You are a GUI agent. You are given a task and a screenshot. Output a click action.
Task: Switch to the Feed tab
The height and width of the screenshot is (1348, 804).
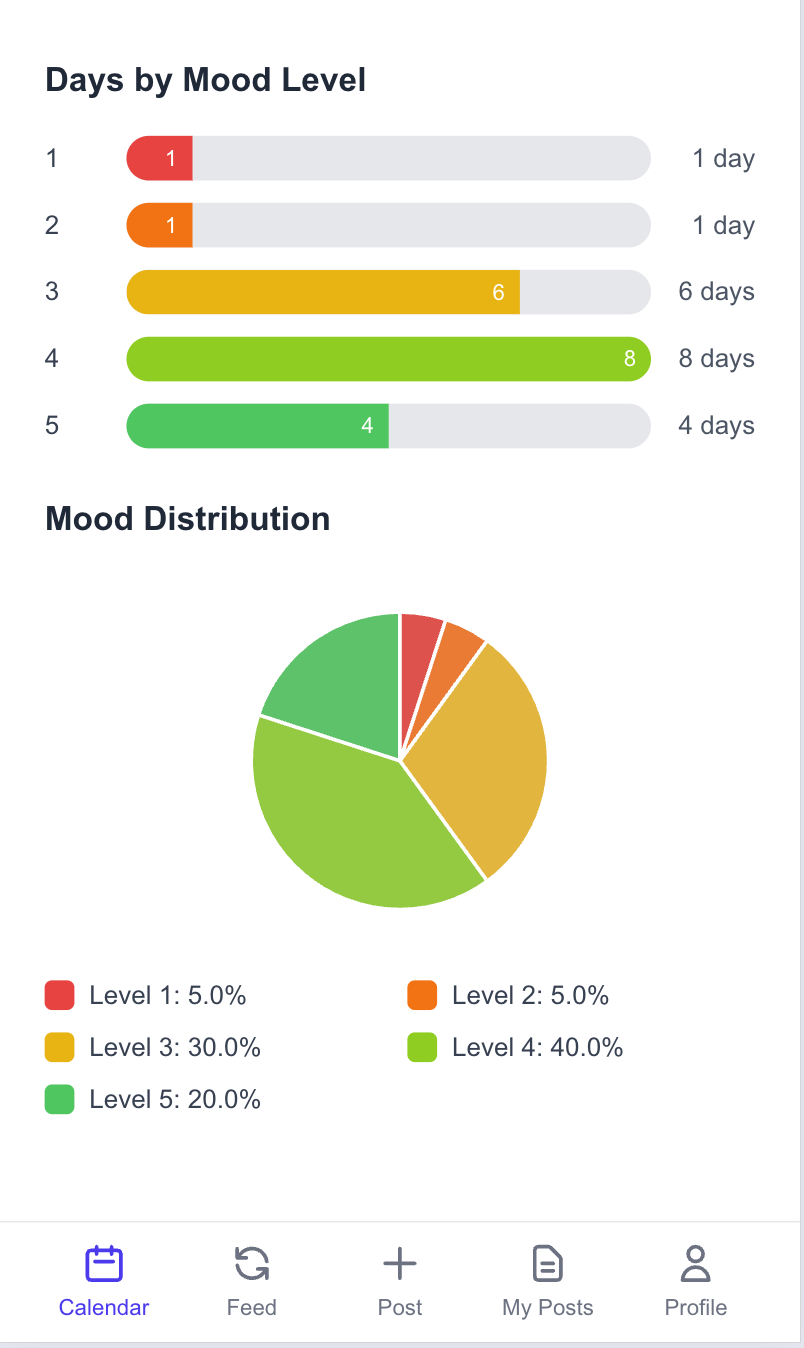pos(251,1306)
